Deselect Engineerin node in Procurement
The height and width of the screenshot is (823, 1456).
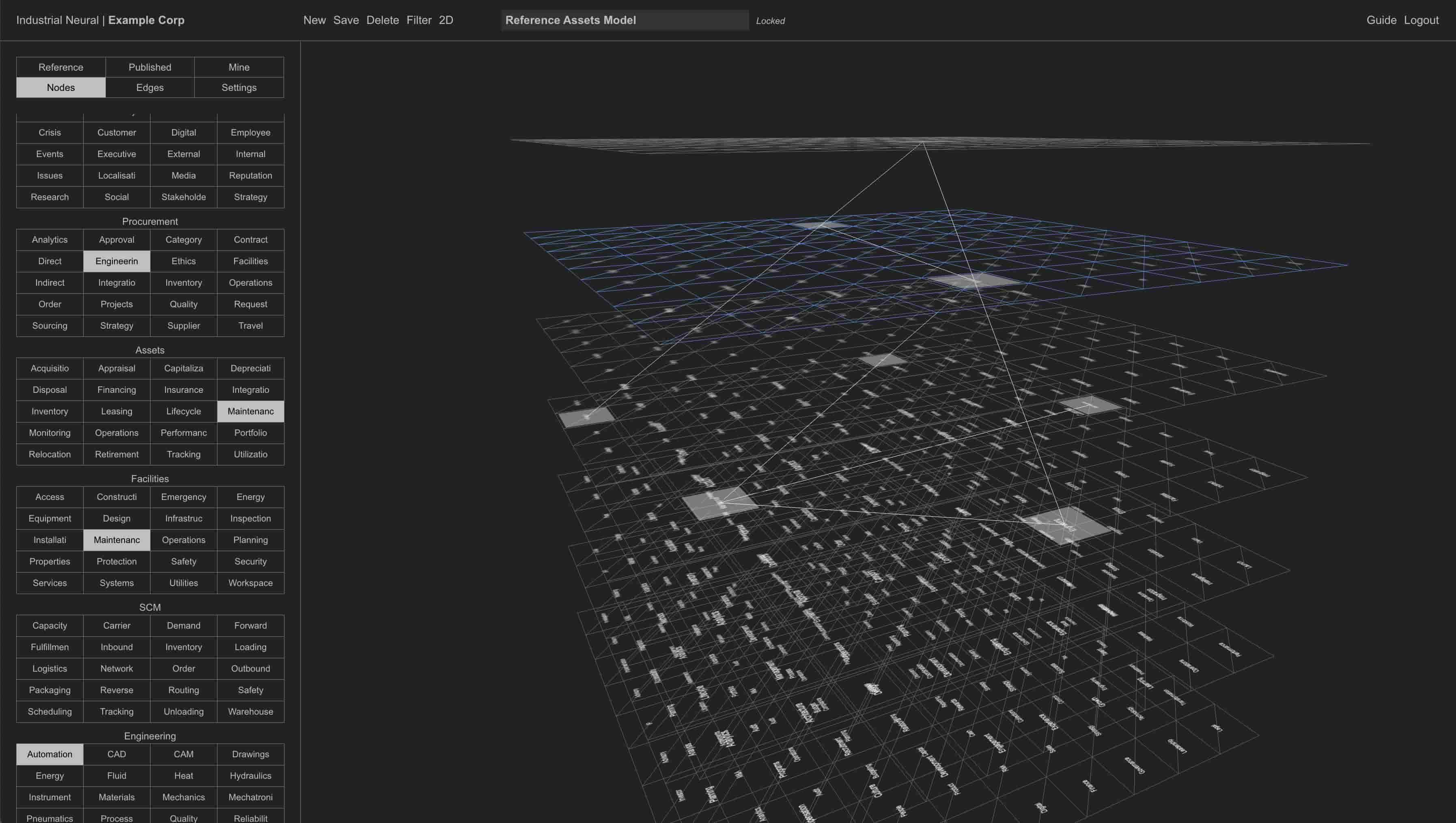pos(116,261)
